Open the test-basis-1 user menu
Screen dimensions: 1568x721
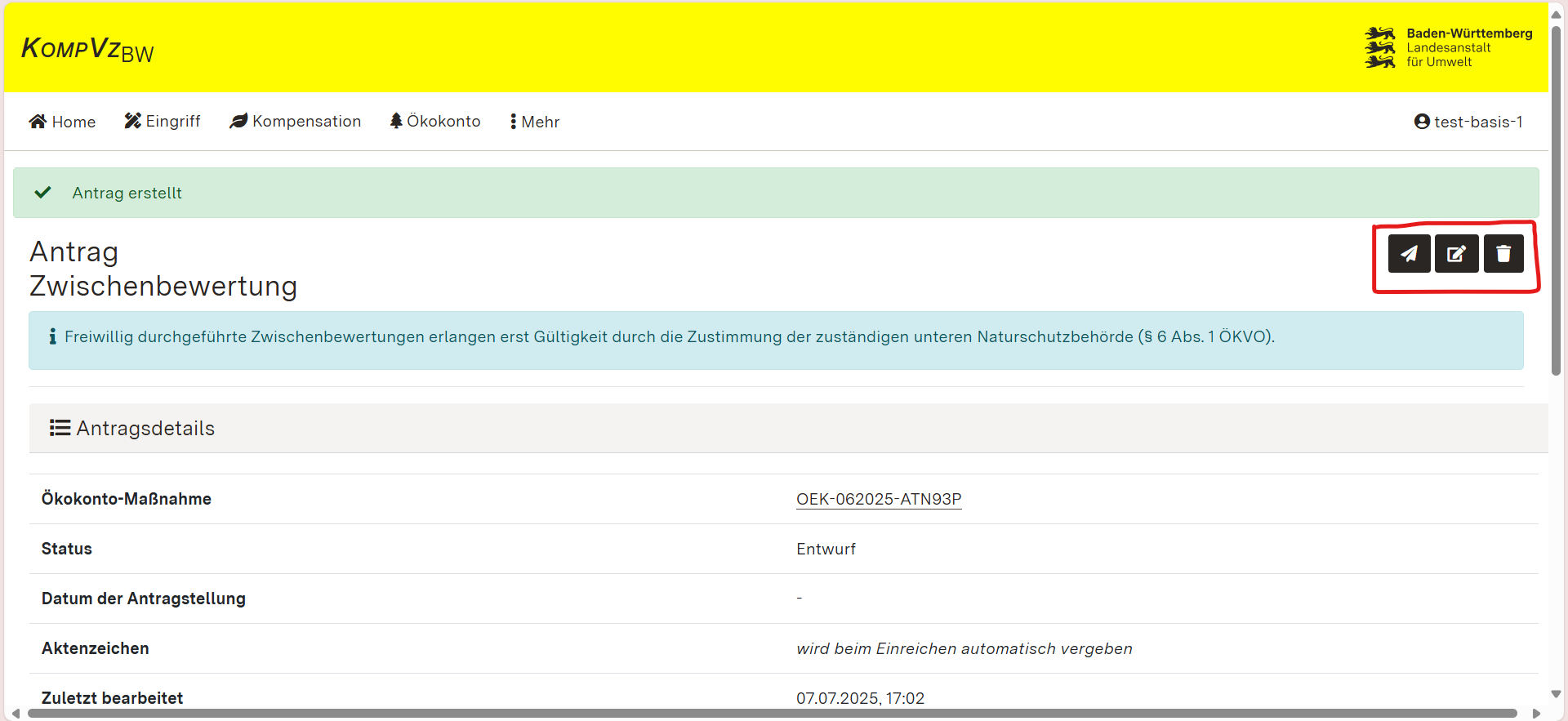click(x=1468, y=122)
